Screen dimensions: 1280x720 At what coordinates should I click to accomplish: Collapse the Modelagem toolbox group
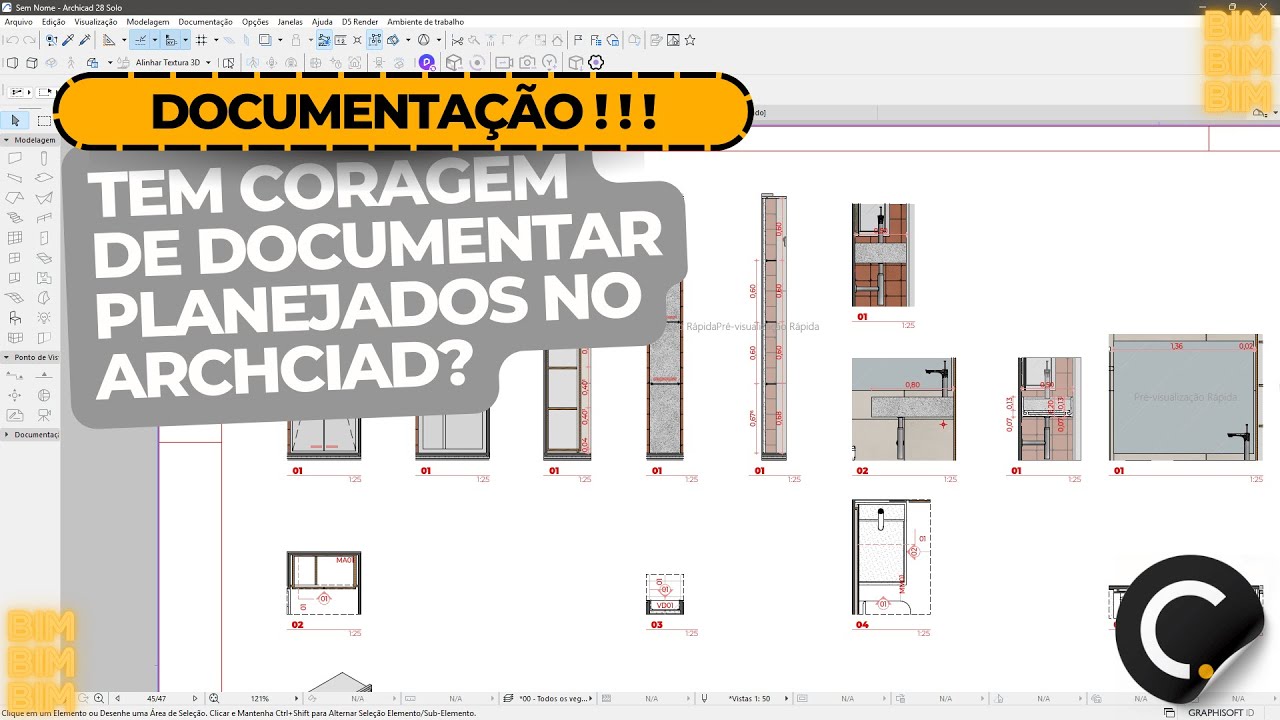tap(6, 140)
